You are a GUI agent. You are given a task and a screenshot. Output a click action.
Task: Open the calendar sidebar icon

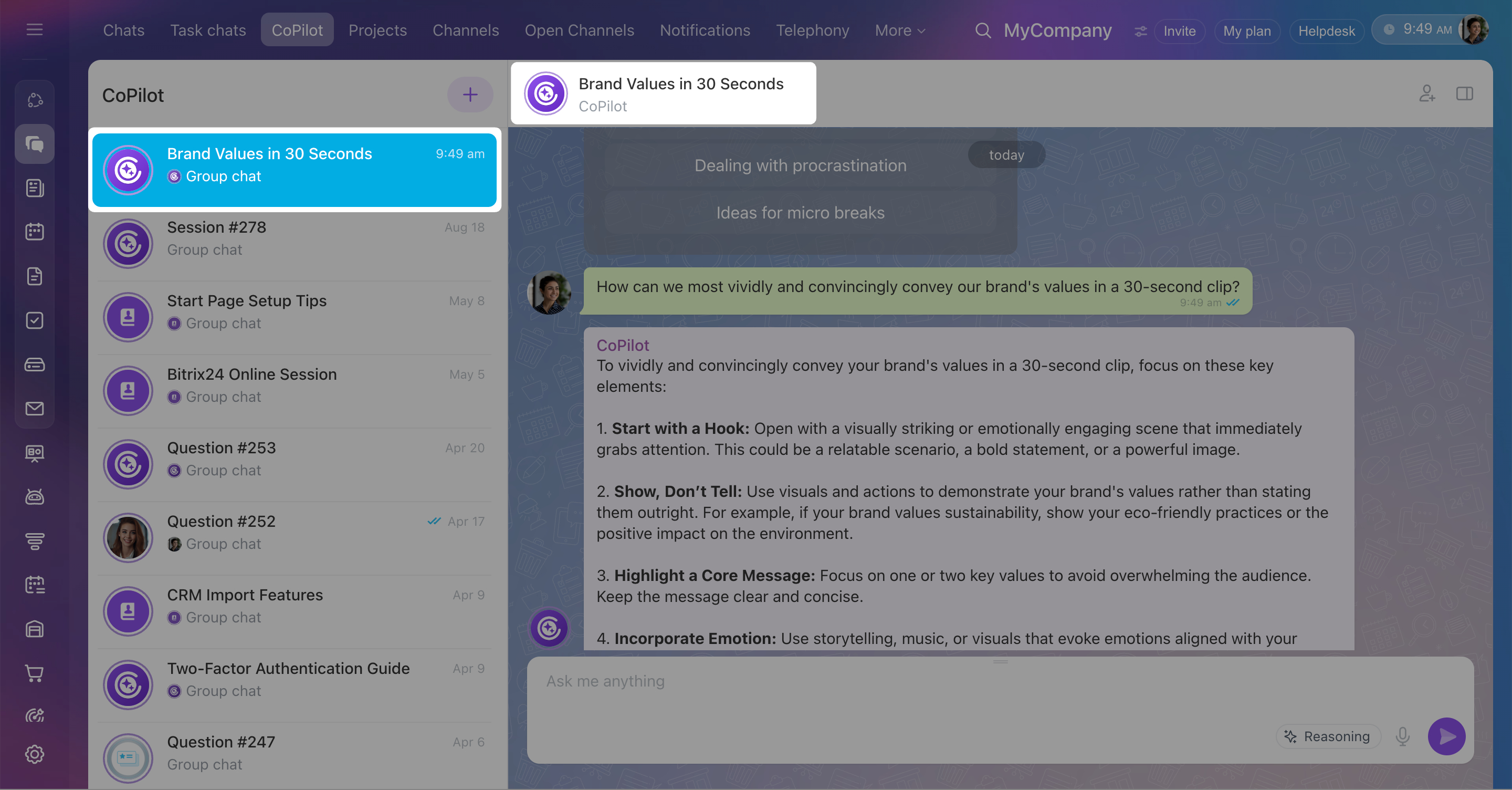click(x=35, y=232)
